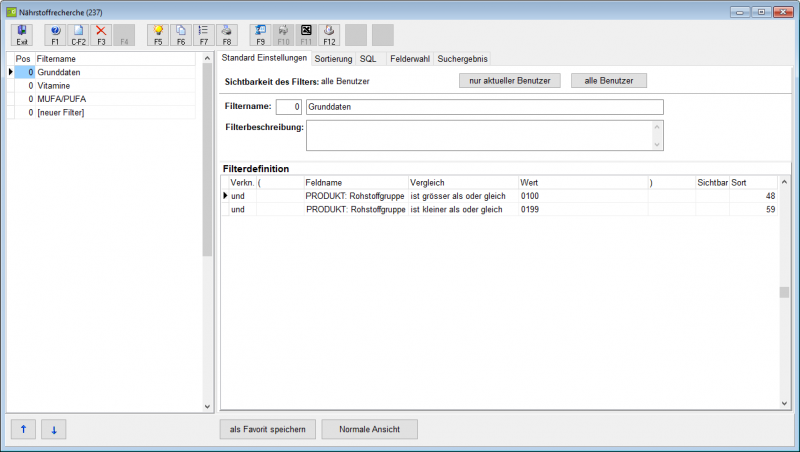The width and height of the screenshot is (800, 452).
Task: Click the Filtername column header in list
Action: click(x=115, y=59)
